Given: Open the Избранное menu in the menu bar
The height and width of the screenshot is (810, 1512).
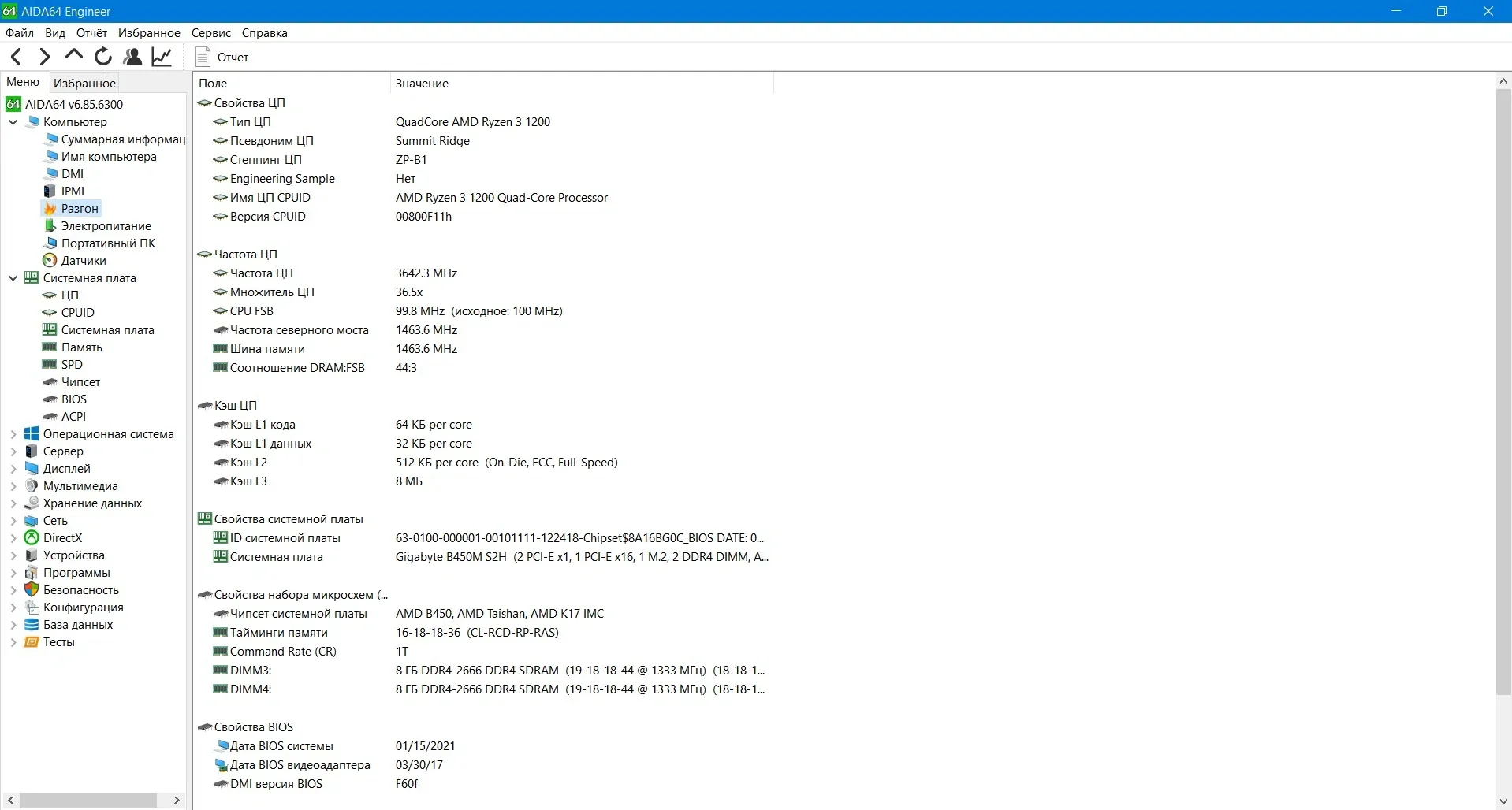Looking at the screenshot, I should coord(149,33).
